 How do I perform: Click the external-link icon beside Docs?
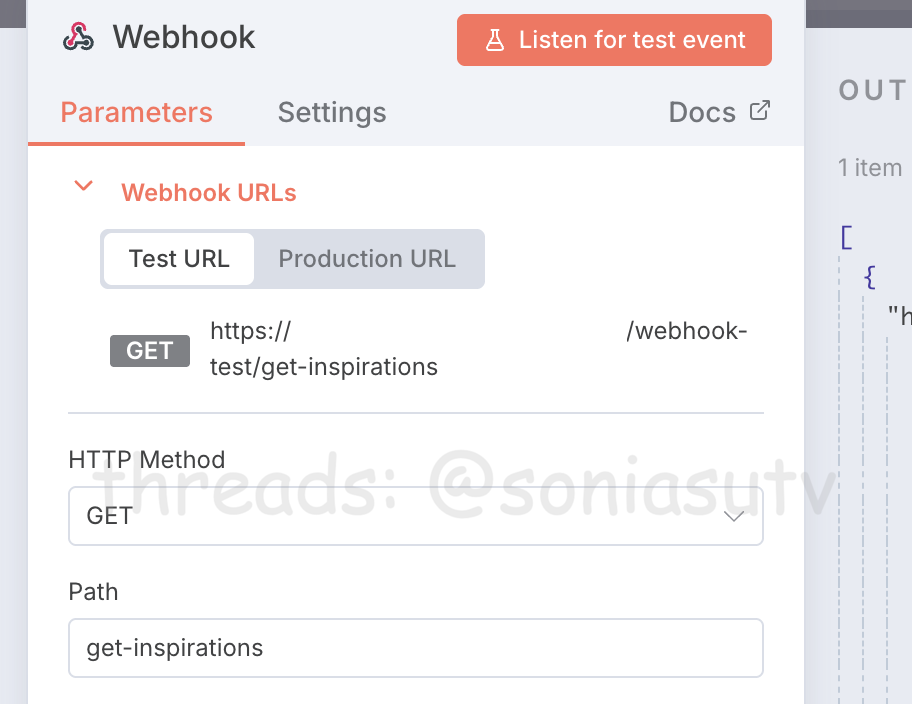pyautogui.click(x=760, y=111)
